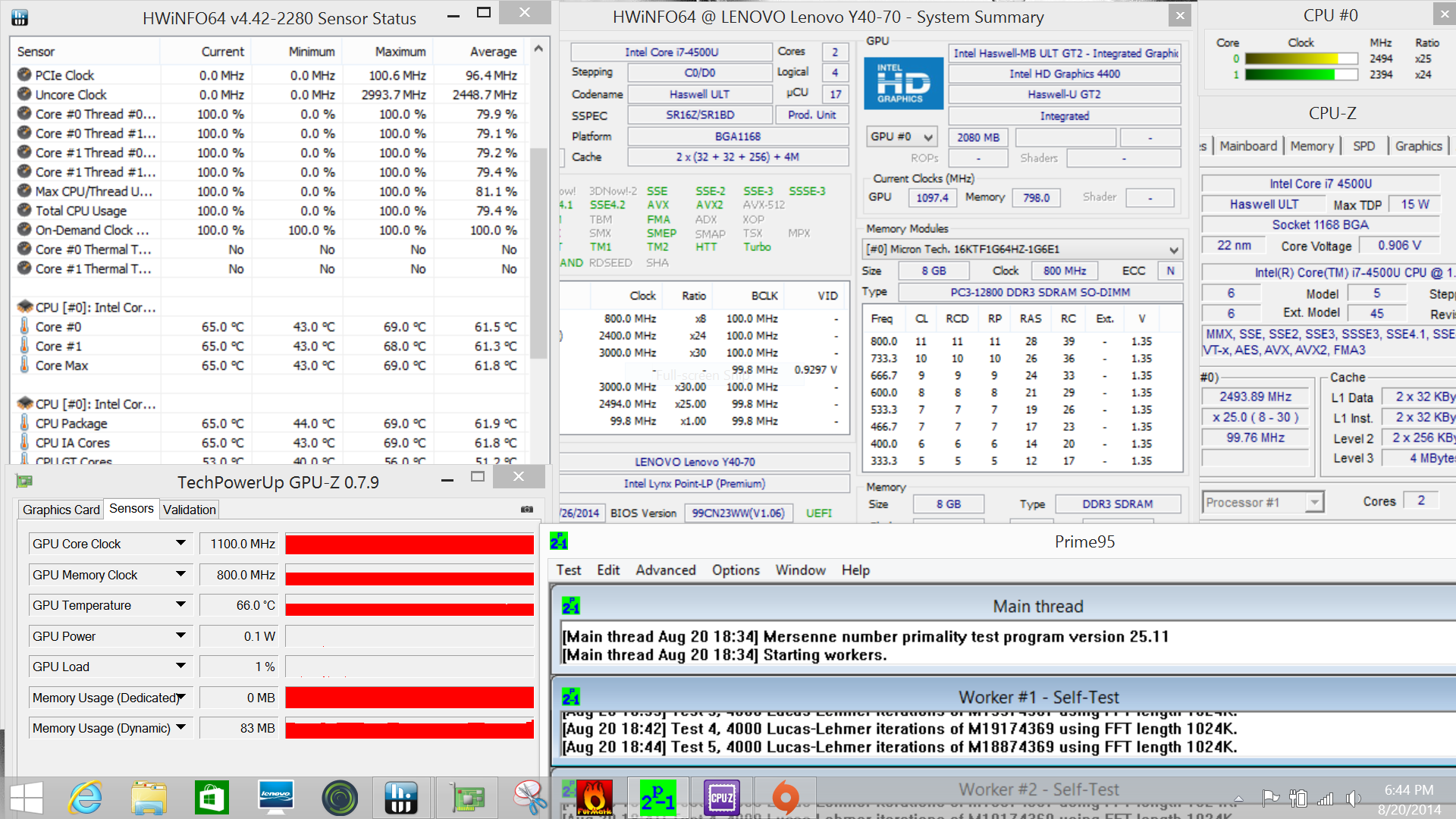Open the GPU #0 selector dropdown
Image resolution: width=1456 pixels, height=819 pixels.
(902, 136)
